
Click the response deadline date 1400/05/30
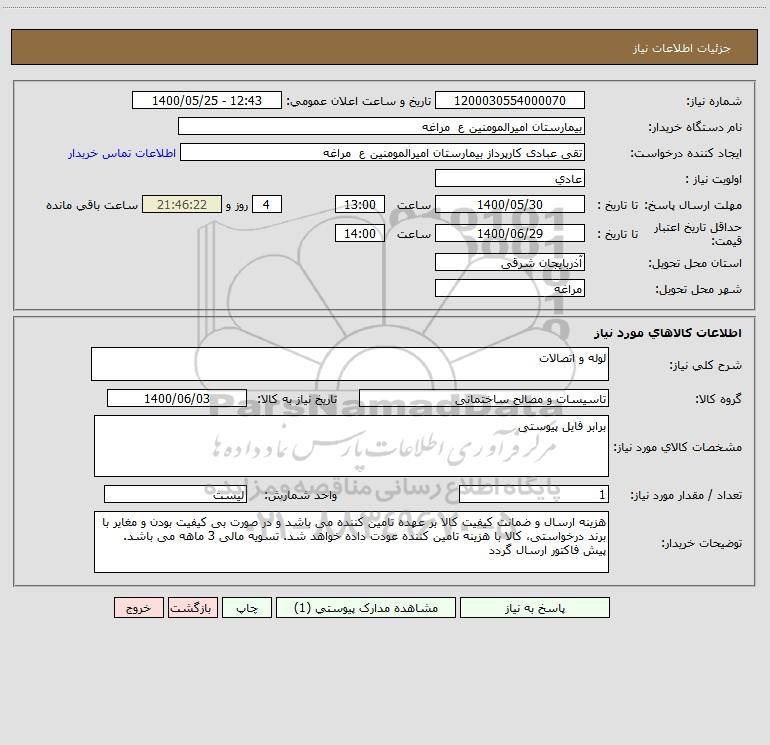click(510, 204)
